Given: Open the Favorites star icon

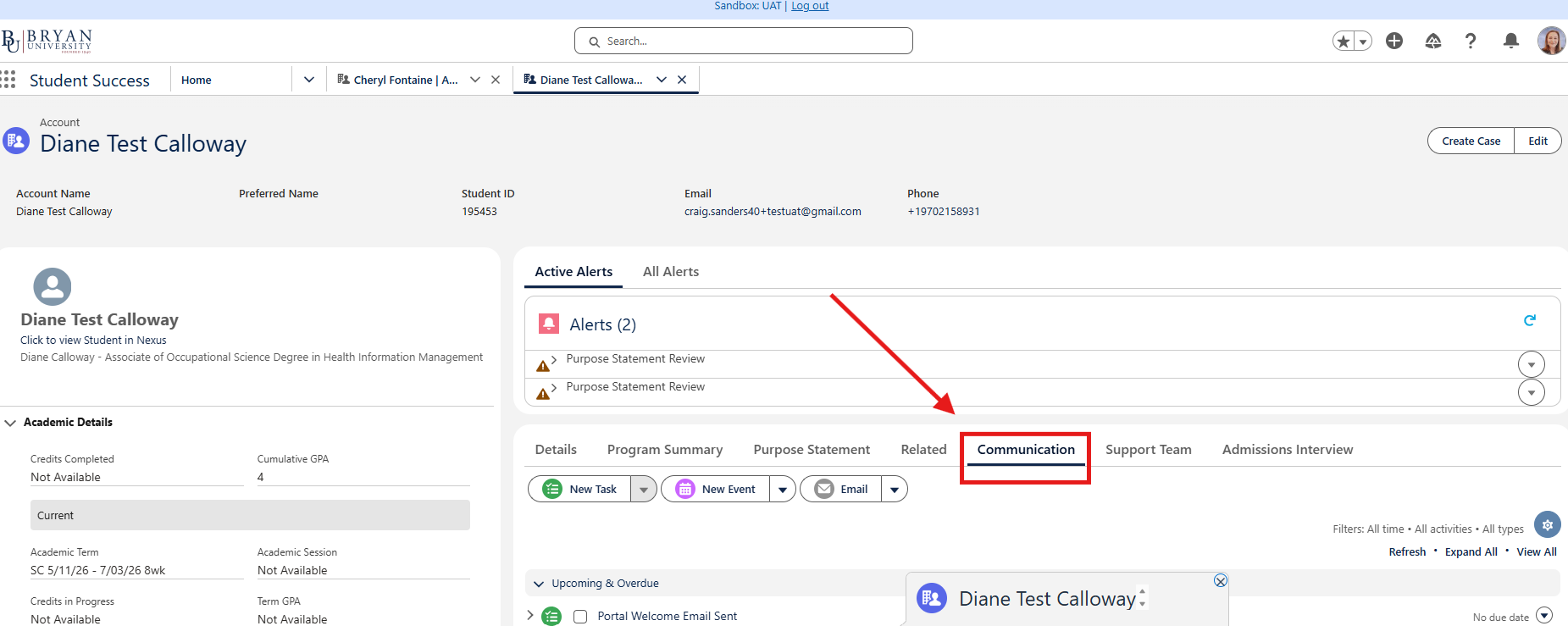Looking at the screenshot, I should (1344, 41).
